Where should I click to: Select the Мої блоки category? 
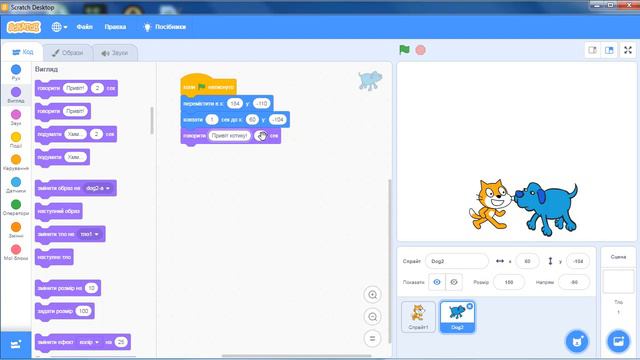(x=16, y=252)
